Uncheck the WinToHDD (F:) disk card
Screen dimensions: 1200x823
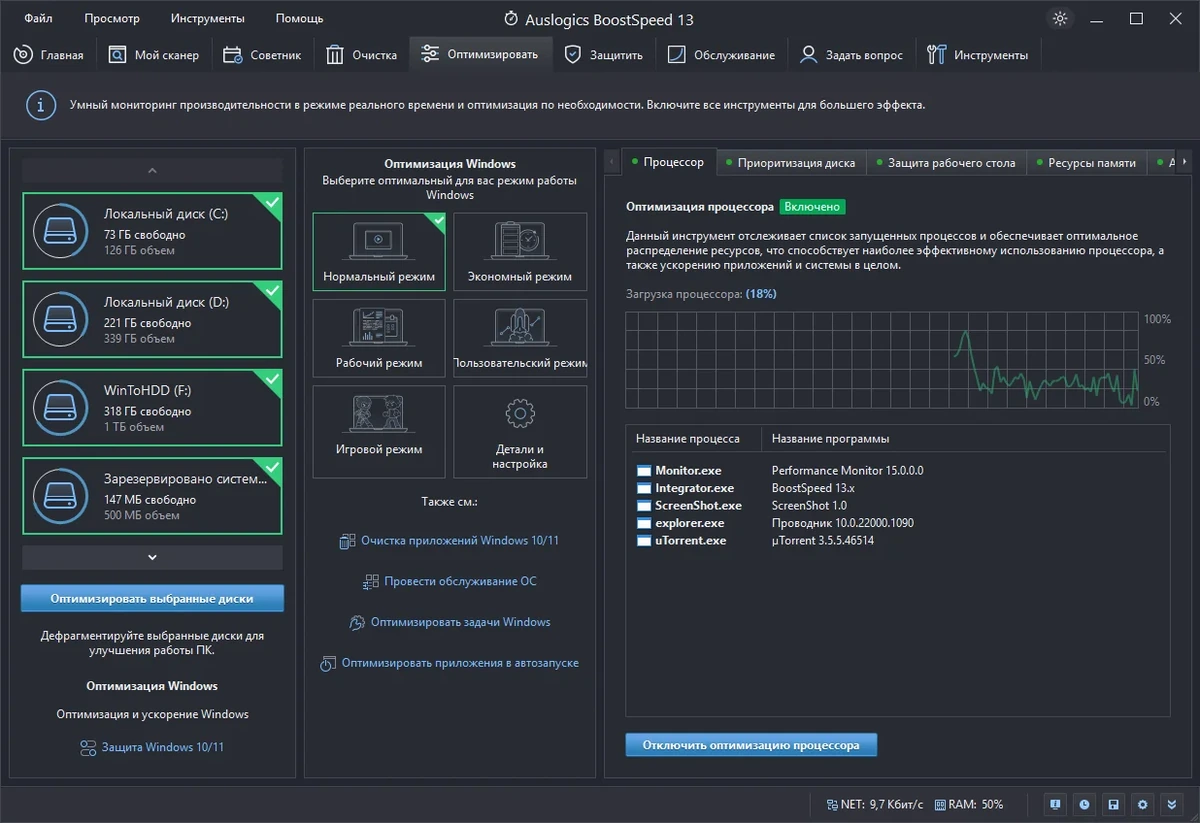tap(152, 407)
